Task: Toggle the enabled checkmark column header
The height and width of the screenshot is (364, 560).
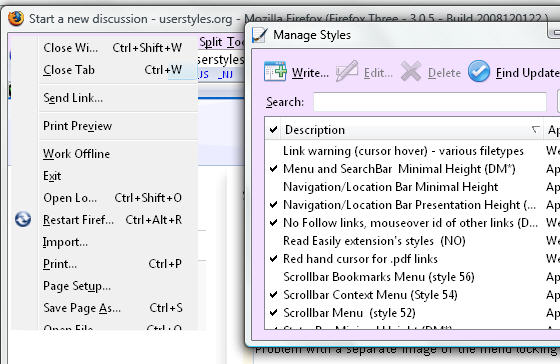Action: point(274,130)
